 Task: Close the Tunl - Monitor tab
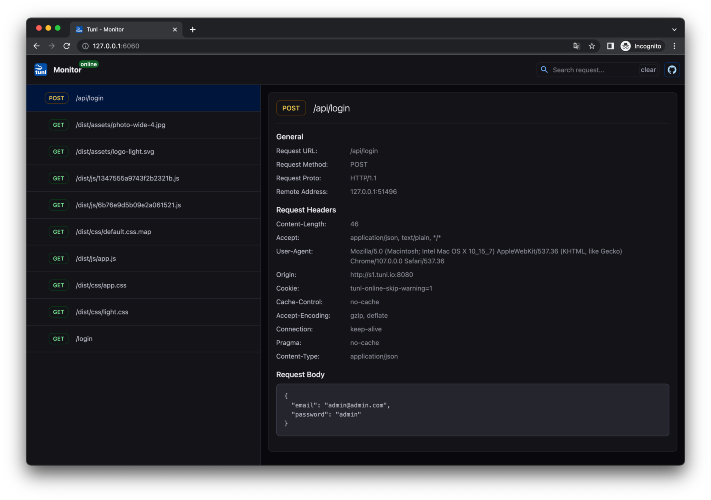(175, 29)
